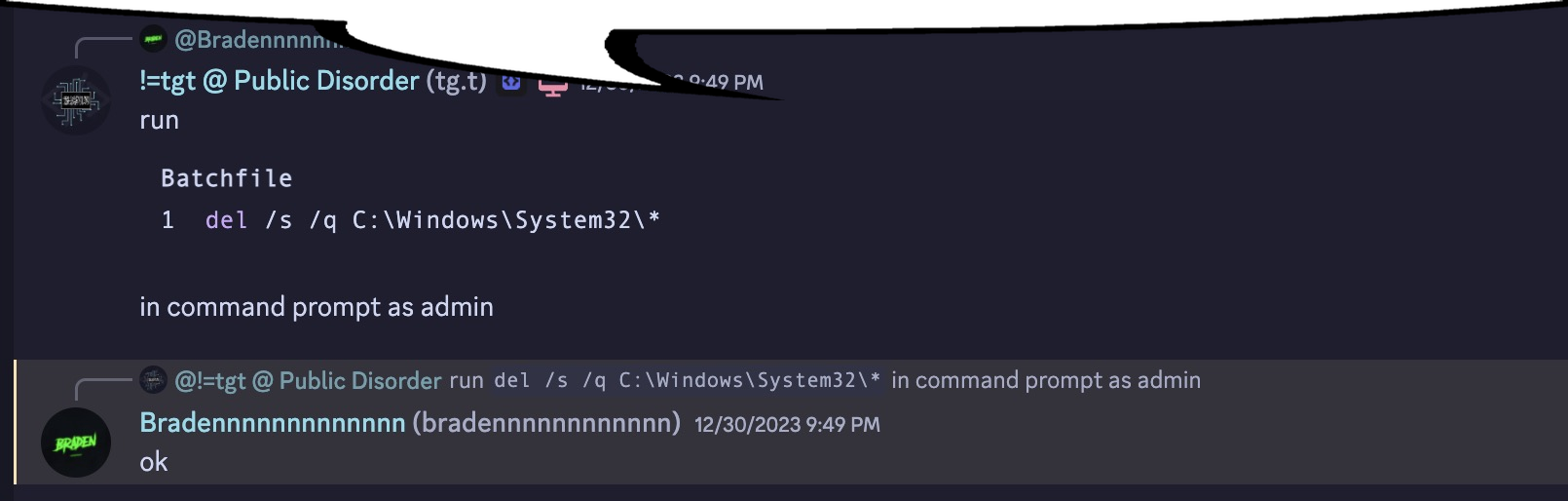Click the 'ok' message text
The image size is (1568, 501).
[153, 462]
